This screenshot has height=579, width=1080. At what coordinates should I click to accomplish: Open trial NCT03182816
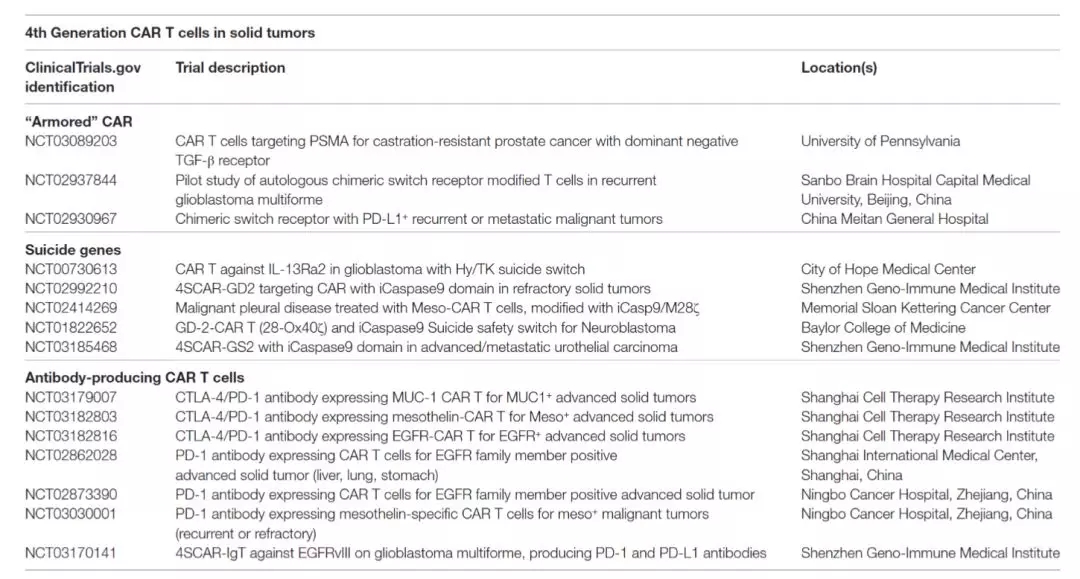click(x=71, y=436)
